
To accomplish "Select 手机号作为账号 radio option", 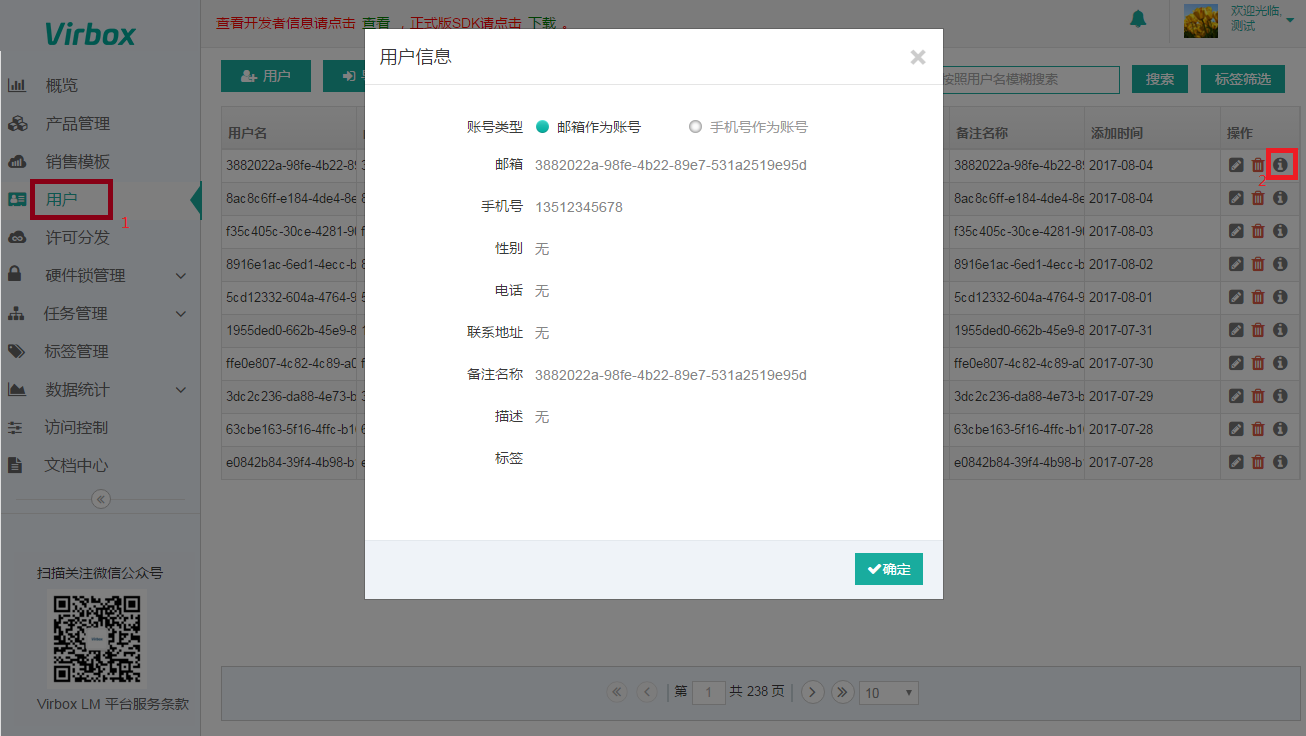I will [696, 127].
